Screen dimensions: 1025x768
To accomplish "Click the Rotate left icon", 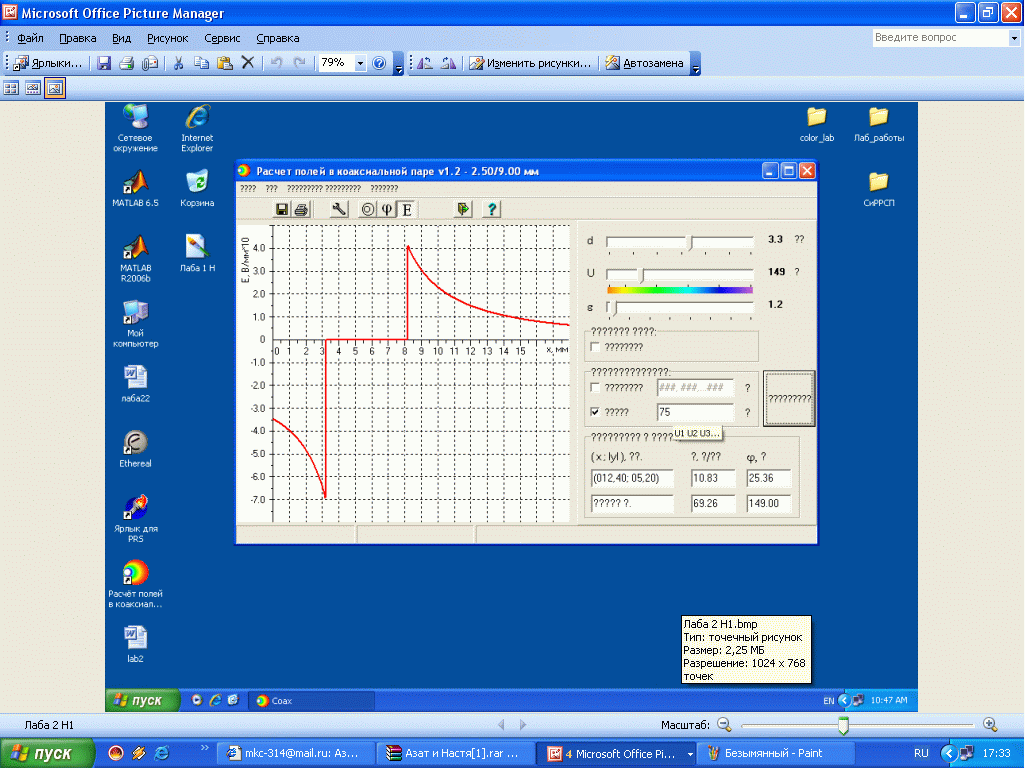I will click(x=425, y=63).
